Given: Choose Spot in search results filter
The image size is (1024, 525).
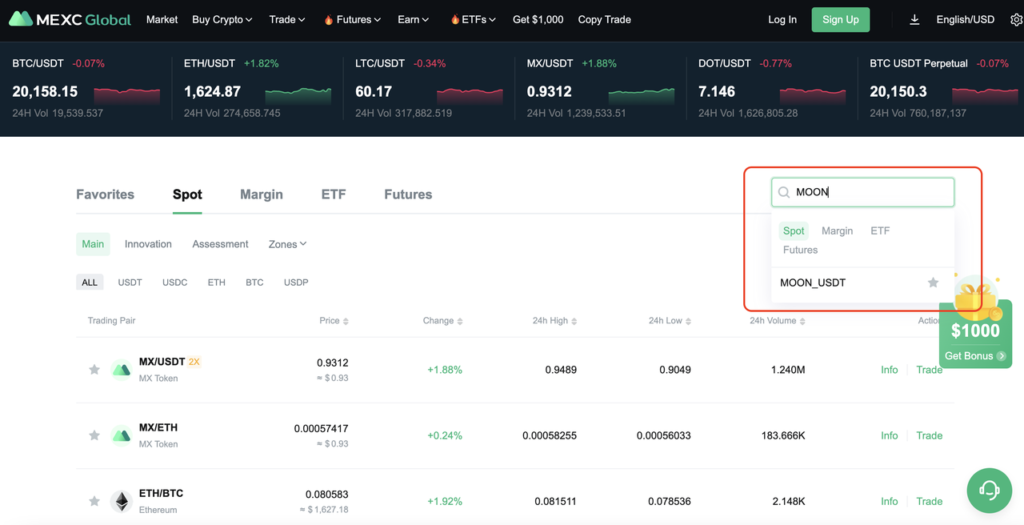Looking at the screenshot, I should [793, 231].
